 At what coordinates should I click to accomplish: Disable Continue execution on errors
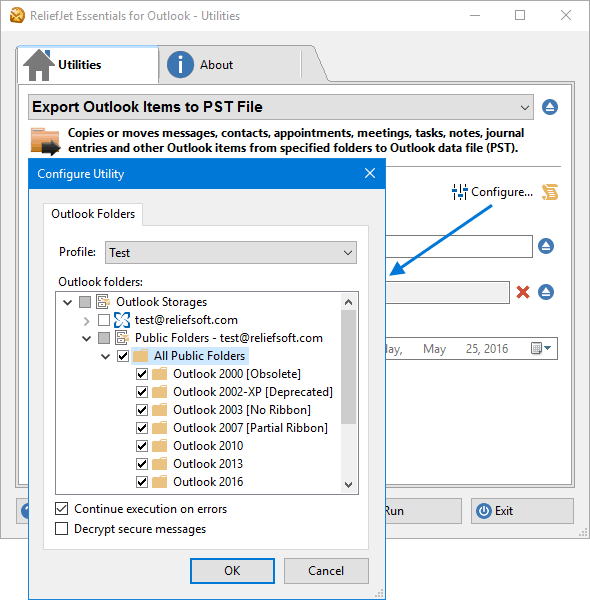(x=62, y=509)
